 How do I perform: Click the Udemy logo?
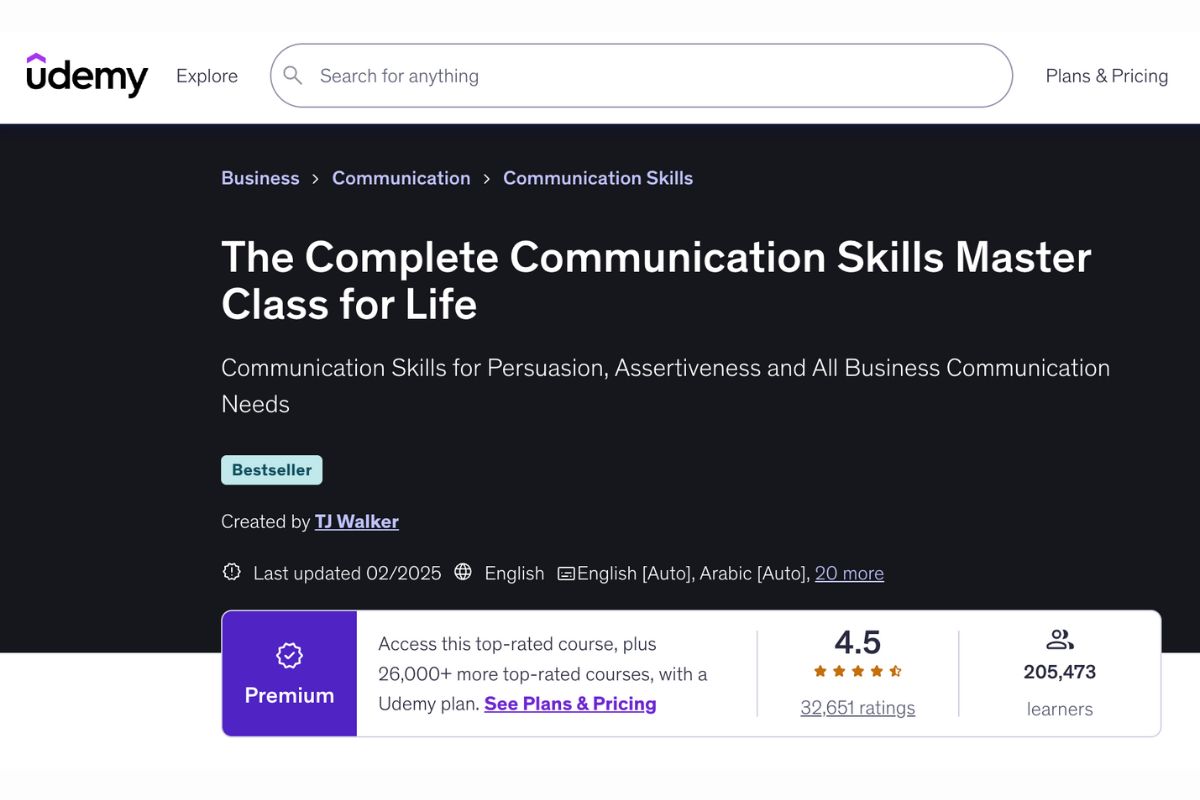(x=87, y=75)
